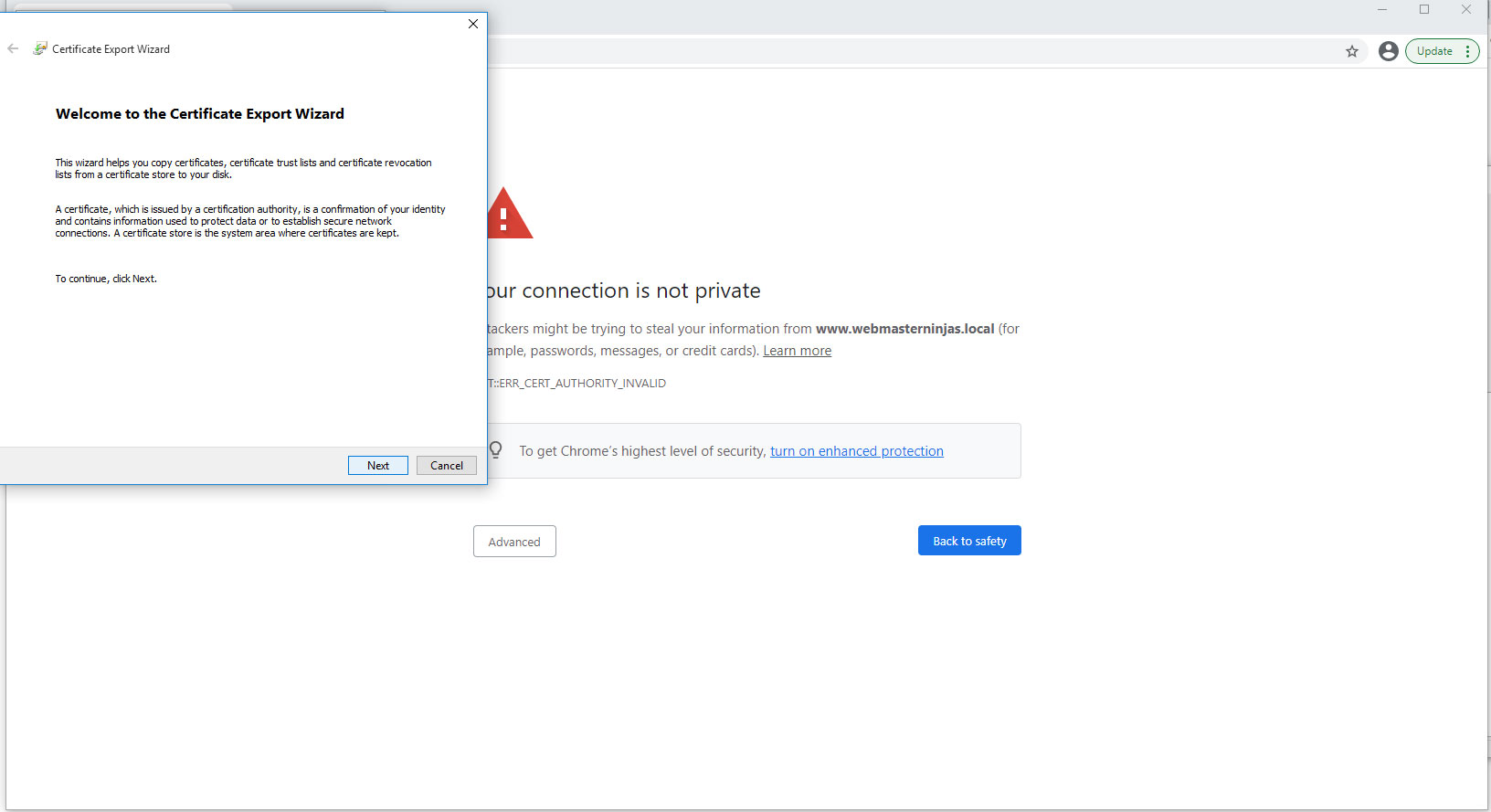The image size is (1491, 812).
Task: Click the lightbulb security tip icon
Action: coord(496,449)
